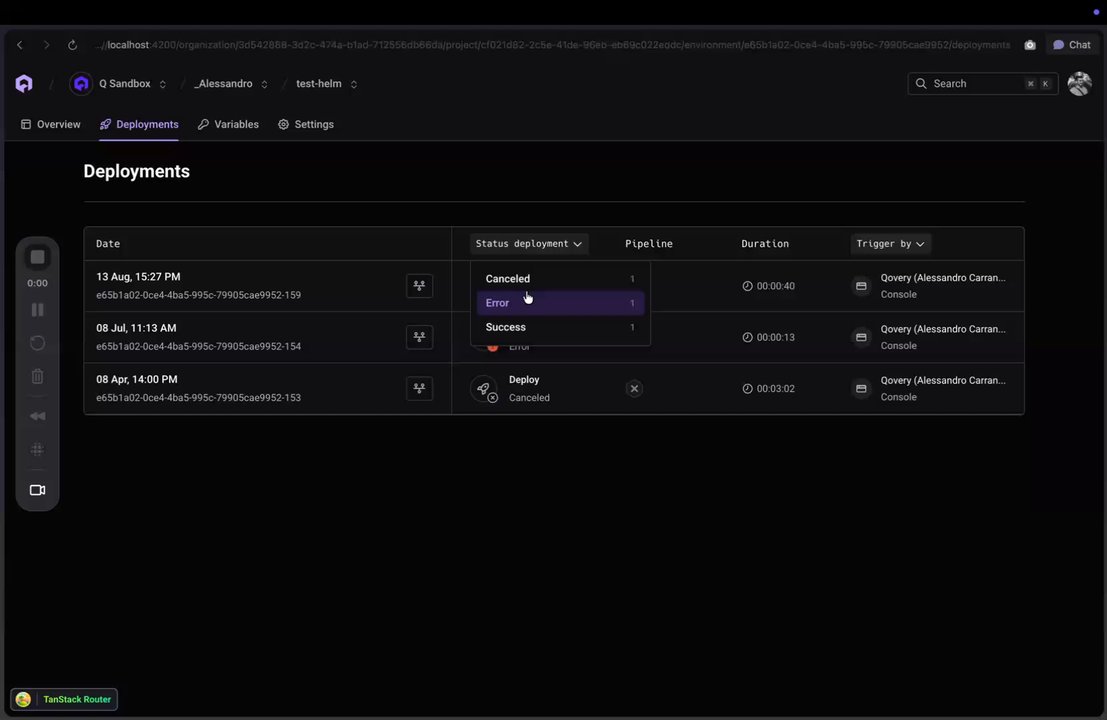Click the Deploy rocket status icon
This screenshot has height=720, width=1107.
[485, 389]
